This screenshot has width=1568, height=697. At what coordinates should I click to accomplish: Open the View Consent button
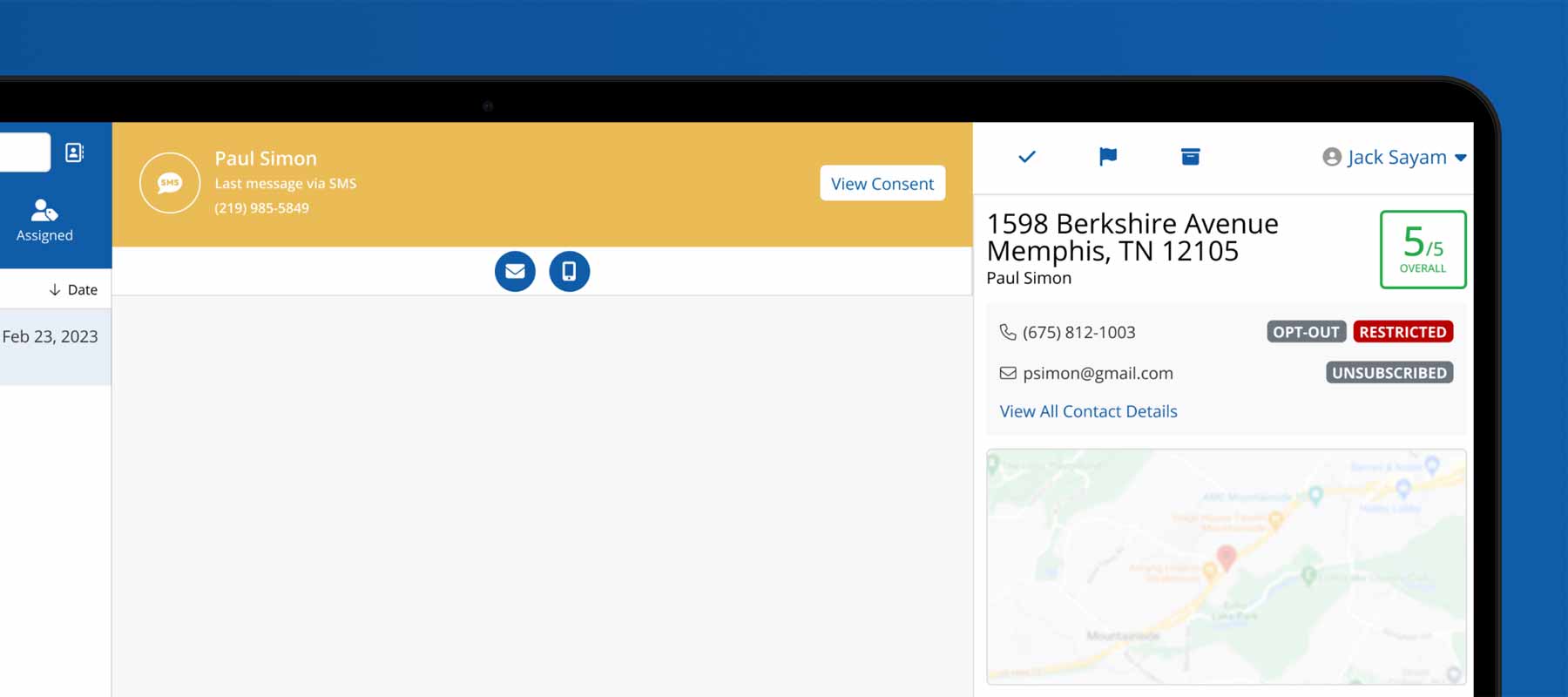tap(882, 183)
